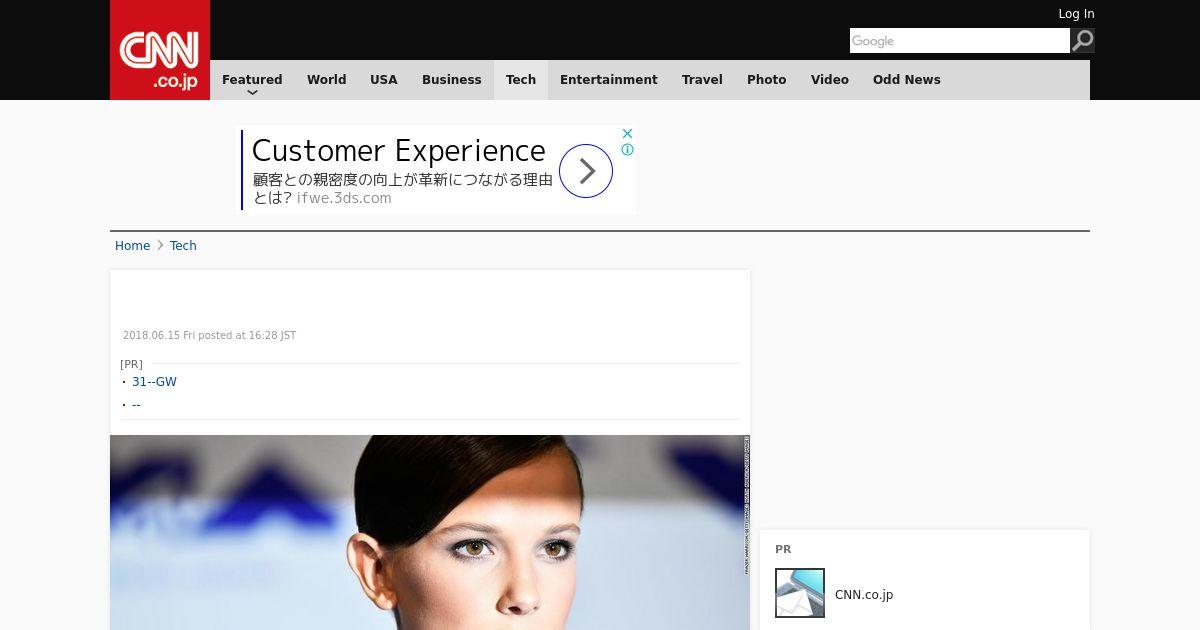Open the CNN.co.jp PR sidebar link

point(864,595)
